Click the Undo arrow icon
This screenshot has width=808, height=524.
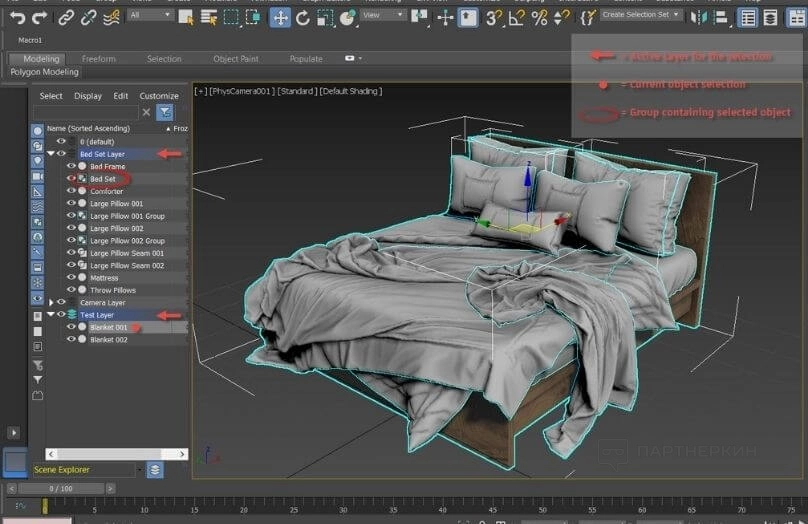17,17
